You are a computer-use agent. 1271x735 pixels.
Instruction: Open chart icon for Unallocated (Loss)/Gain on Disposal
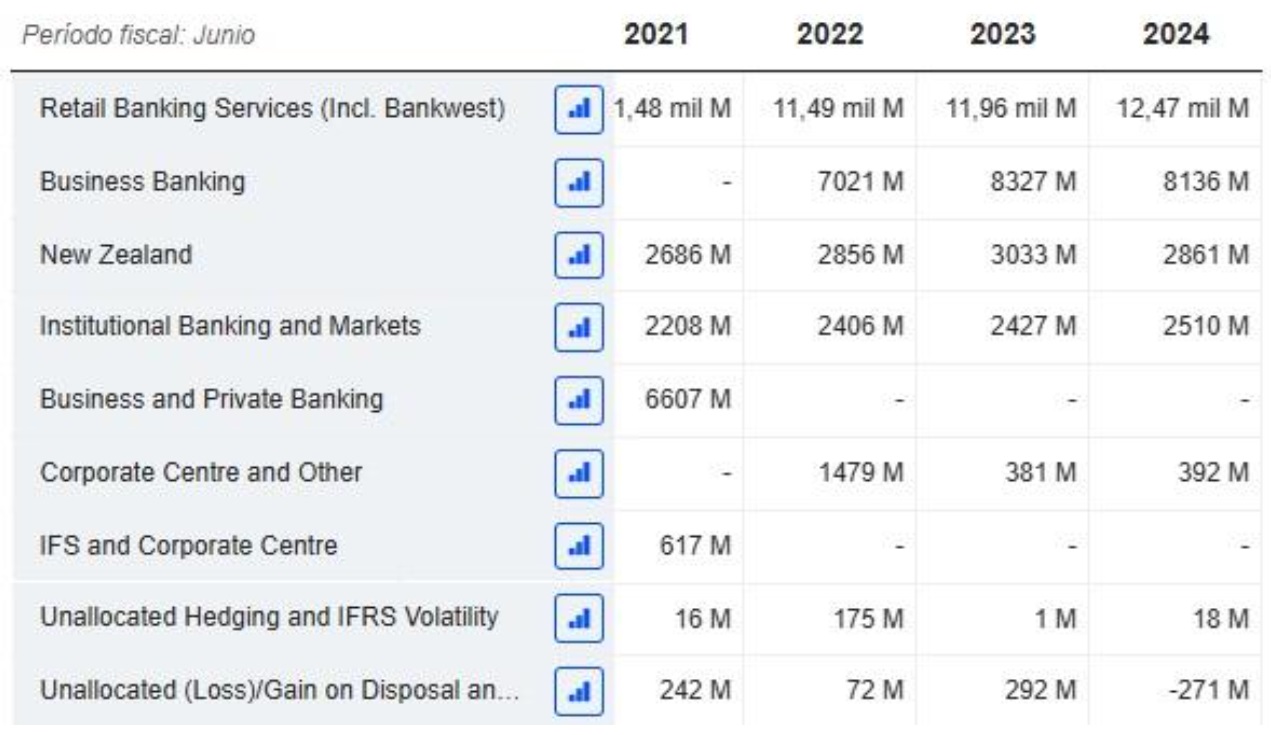(x=579, y=691)
